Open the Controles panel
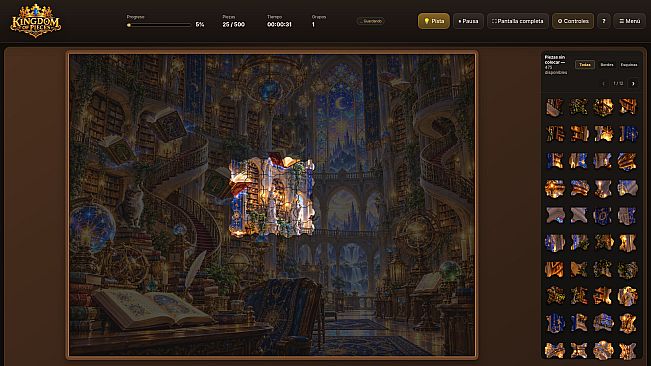This screenshot has height=366, width=651. point(573,21)
